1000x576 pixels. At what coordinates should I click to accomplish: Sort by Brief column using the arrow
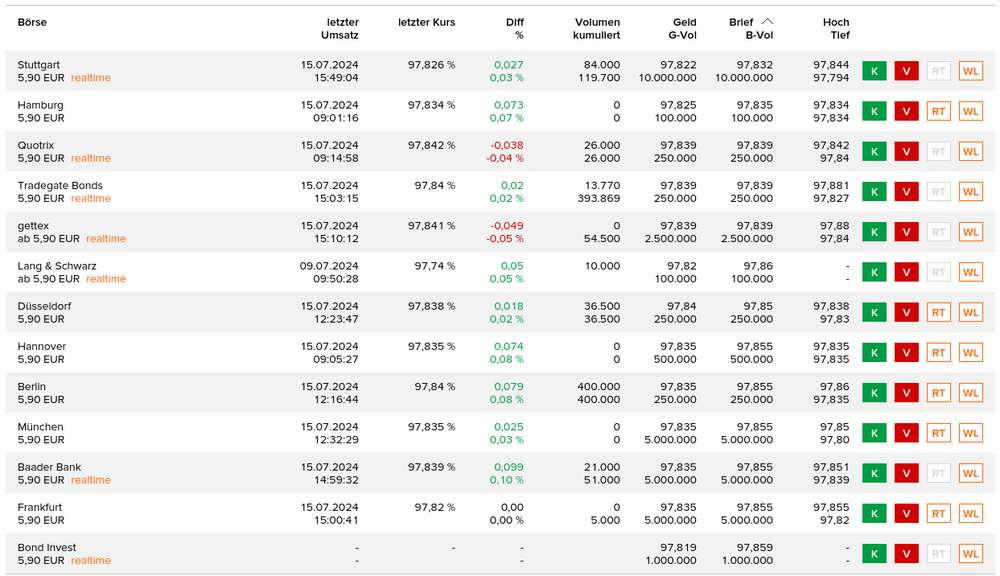pyautogui.click(x=767, y=21)
